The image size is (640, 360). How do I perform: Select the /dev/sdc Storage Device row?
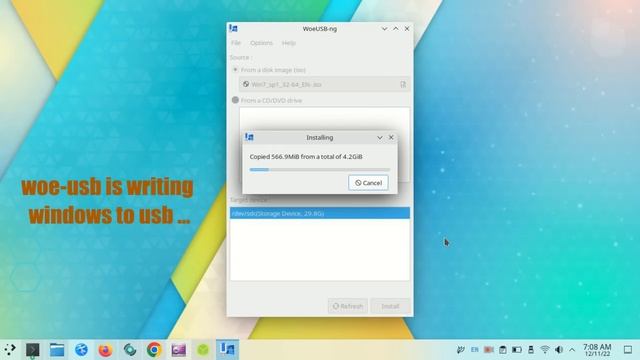[320, 213]
